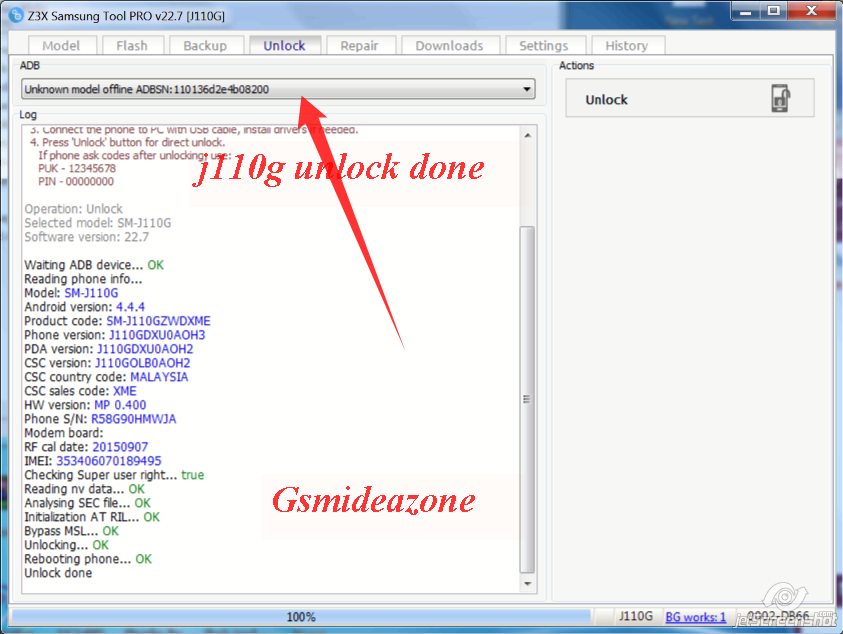843x634 pixels.
Task: Close the Z3X Samsung Tool window
Action: click(811, 12)
